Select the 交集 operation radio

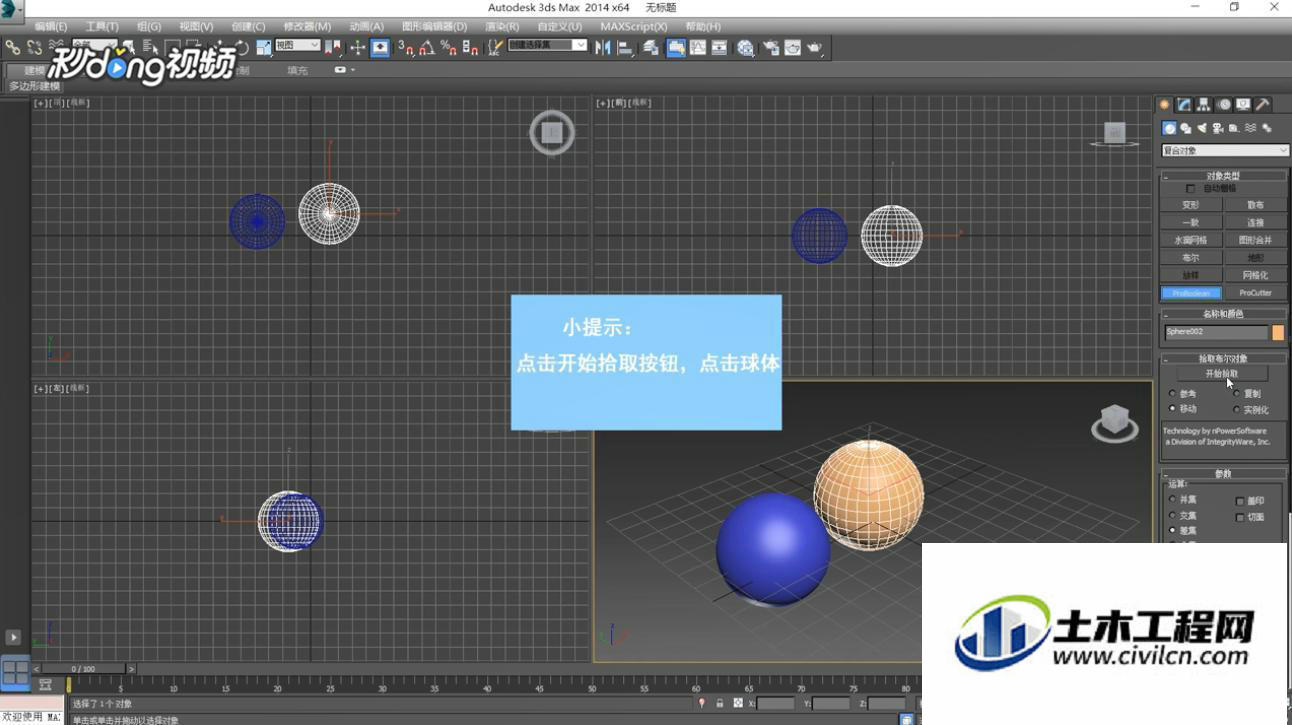pyautogui.click(x=1173, y=515)
